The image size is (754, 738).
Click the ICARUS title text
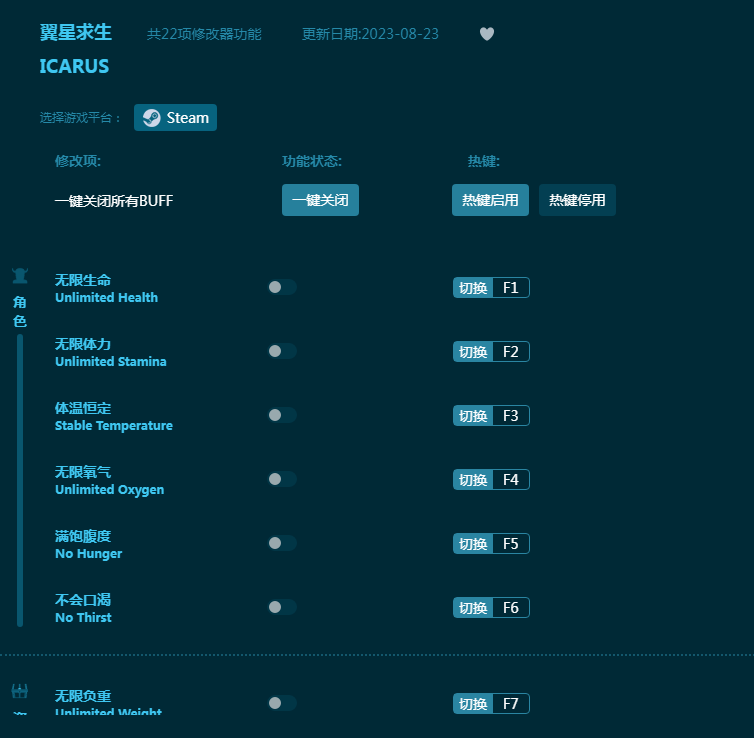[x=74, y=66]
